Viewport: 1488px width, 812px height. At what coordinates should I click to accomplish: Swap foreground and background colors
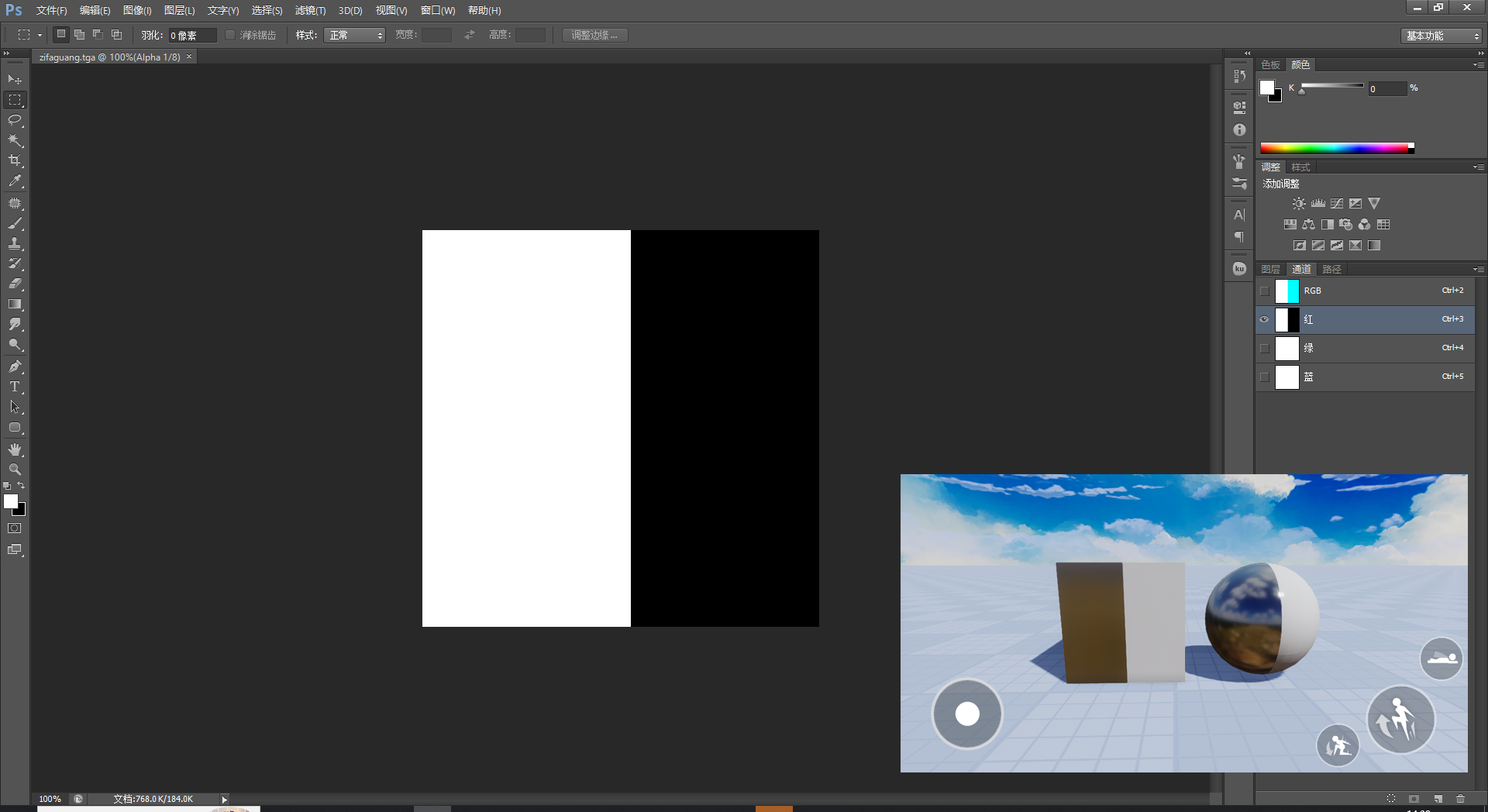coord(21,486)
